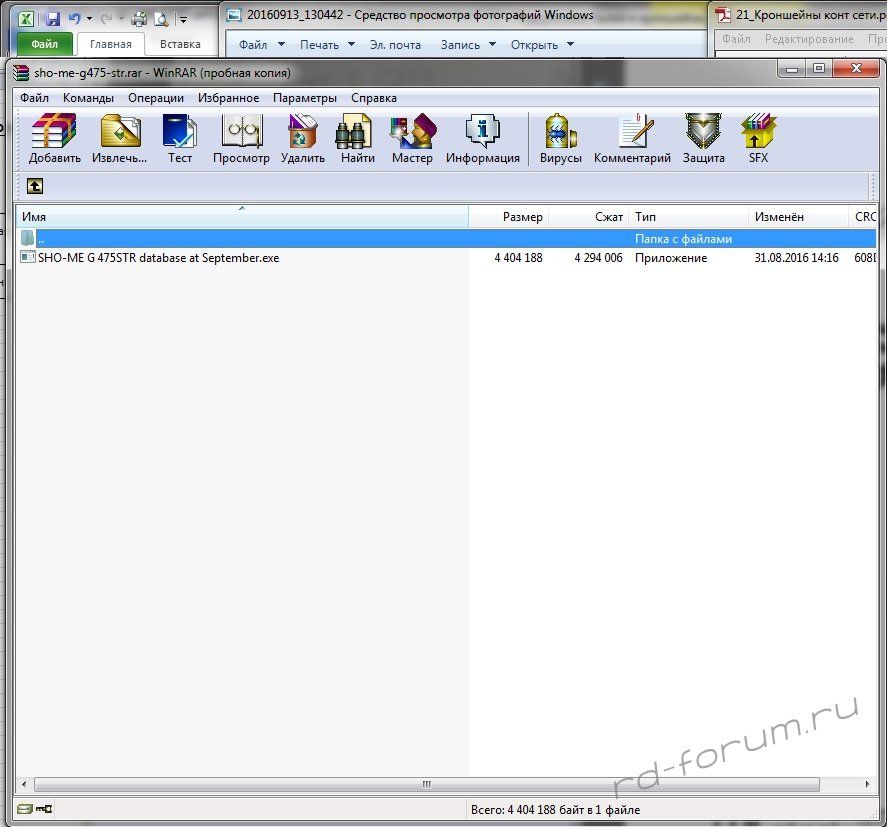Open the Справка menu
The image size is (887, 827).
[374, 98]
